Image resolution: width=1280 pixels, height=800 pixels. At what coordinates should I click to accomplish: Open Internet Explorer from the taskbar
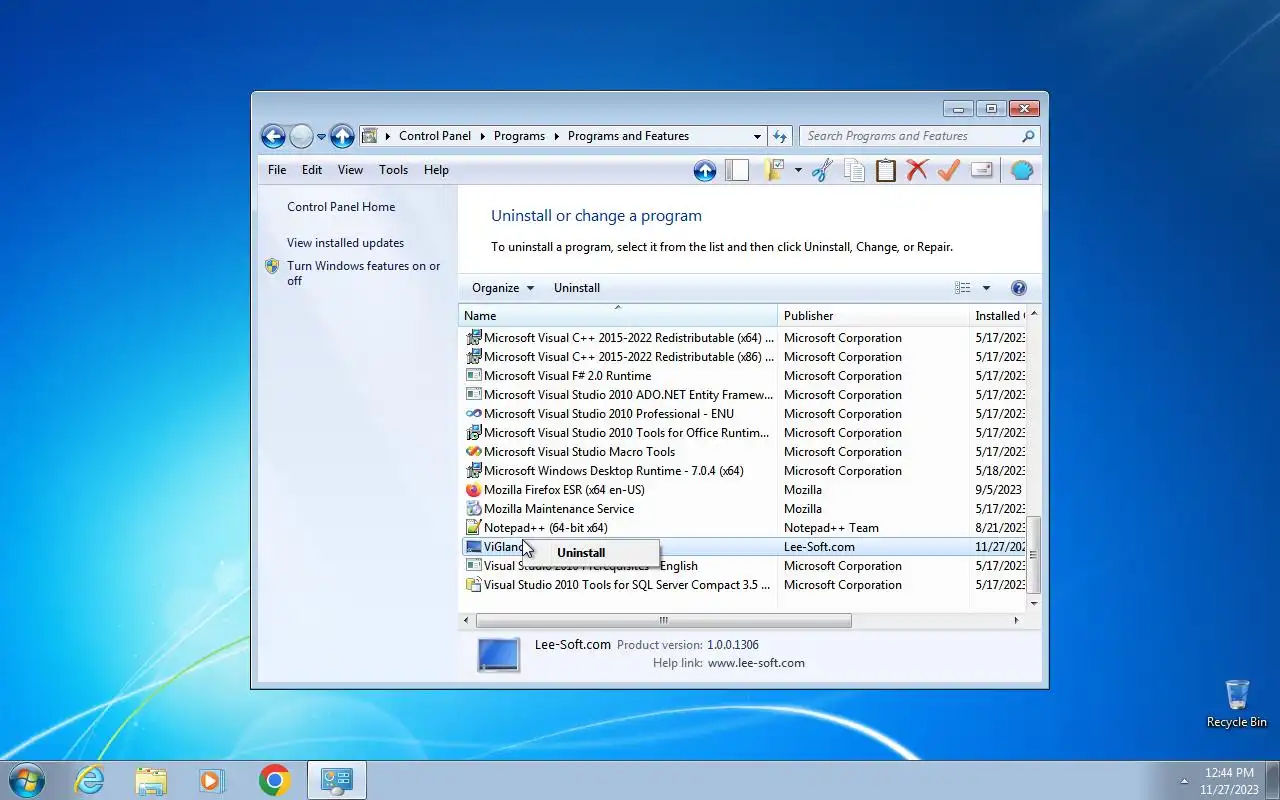pyautogui.click(x=90, y=780)
